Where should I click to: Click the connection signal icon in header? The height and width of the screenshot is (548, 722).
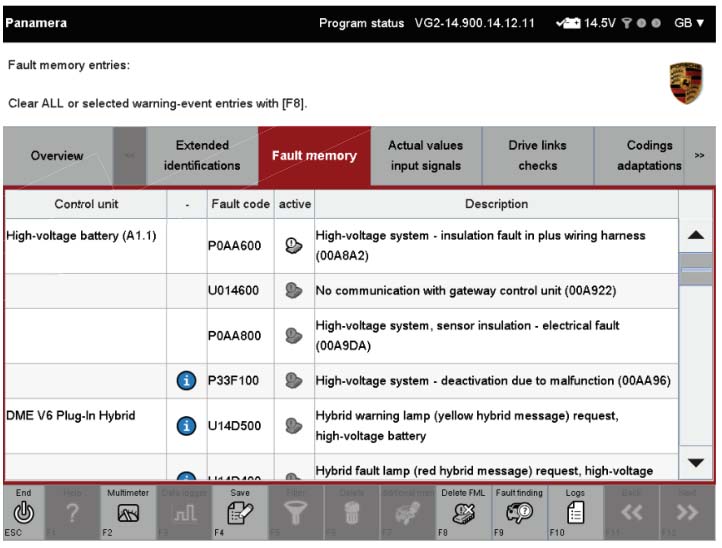point(626,23)
